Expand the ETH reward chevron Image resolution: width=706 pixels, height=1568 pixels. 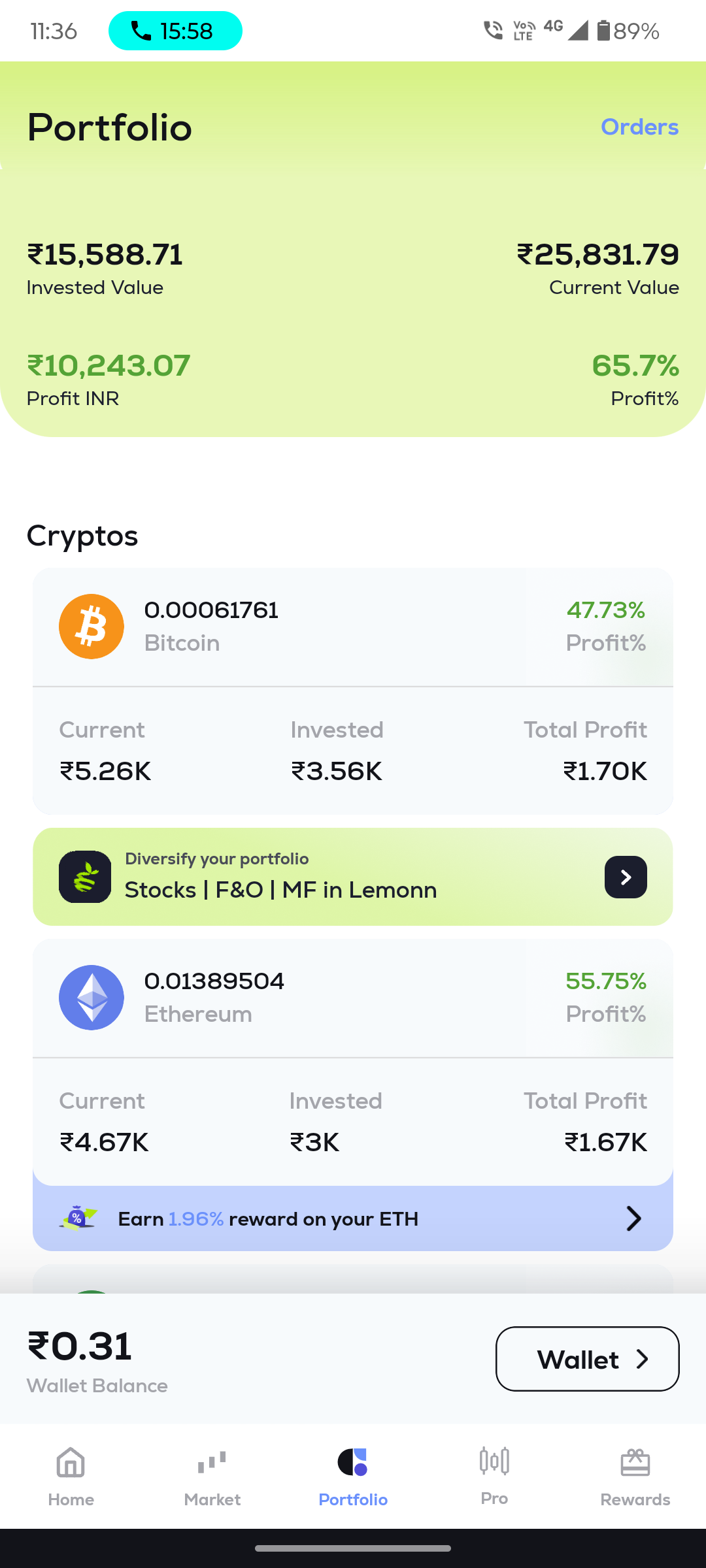pos(633,1218)
